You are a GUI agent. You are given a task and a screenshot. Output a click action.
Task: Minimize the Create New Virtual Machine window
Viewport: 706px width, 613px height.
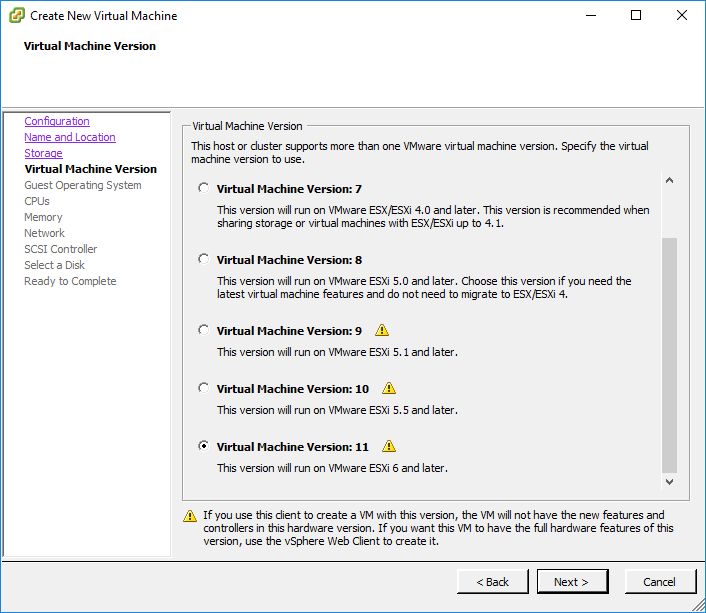coord(591,15)
